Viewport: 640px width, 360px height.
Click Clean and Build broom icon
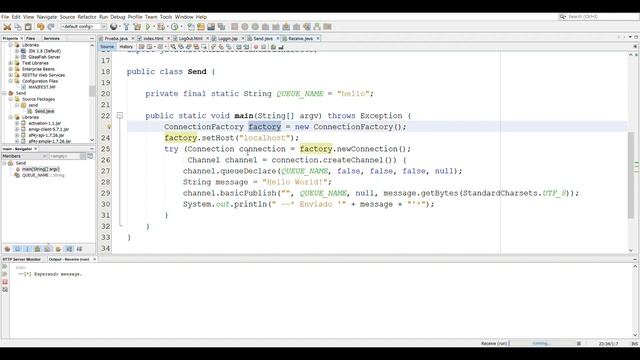pos(137,27)
